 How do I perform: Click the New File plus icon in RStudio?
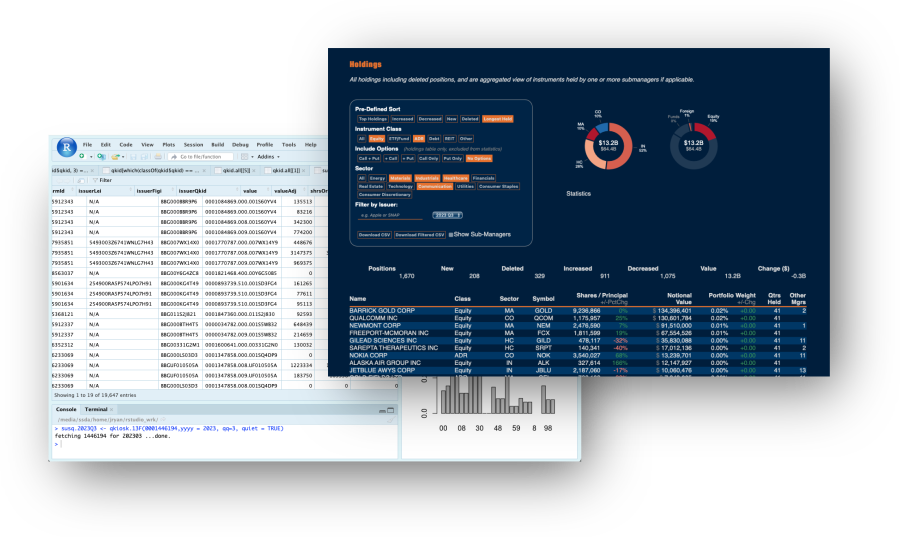[82, 156]
